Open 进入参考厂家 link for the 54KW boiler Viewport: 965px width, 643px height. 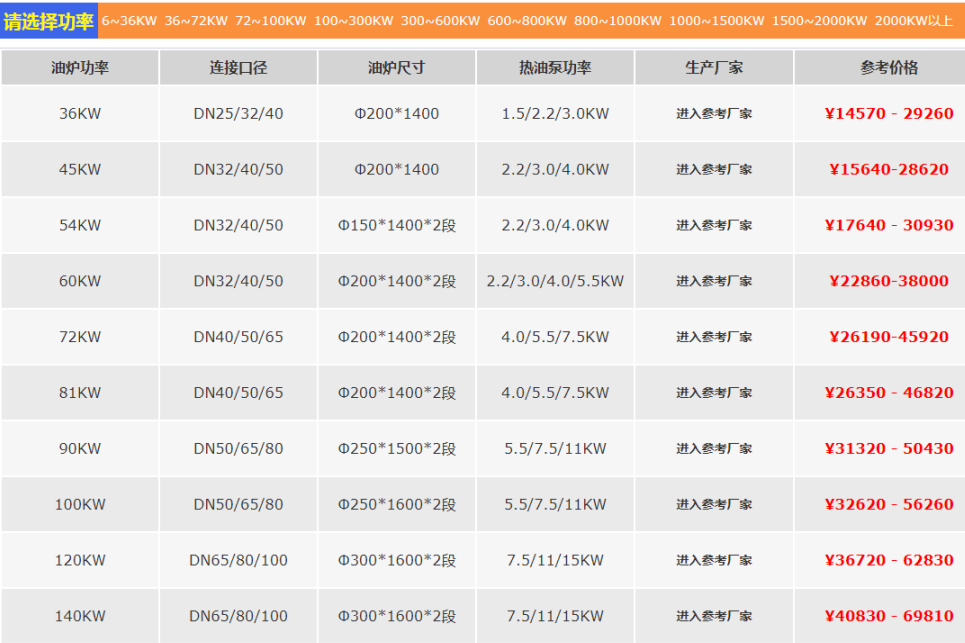714,226
